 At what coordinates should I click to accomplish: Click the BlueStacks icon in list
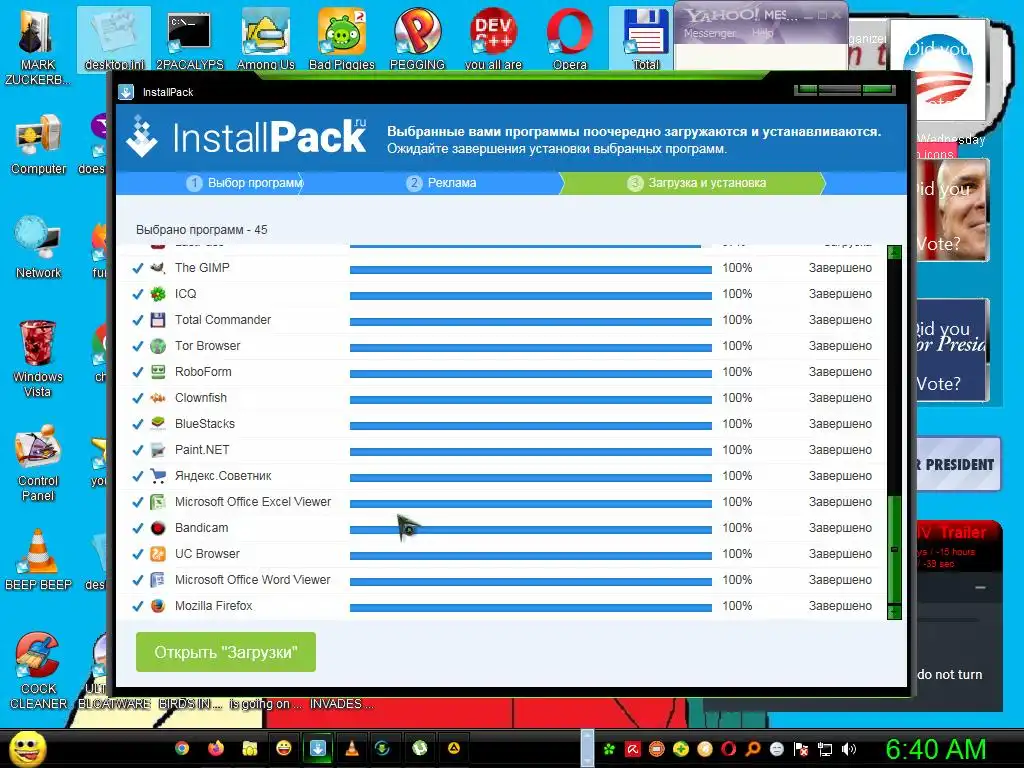coord(157,424)
